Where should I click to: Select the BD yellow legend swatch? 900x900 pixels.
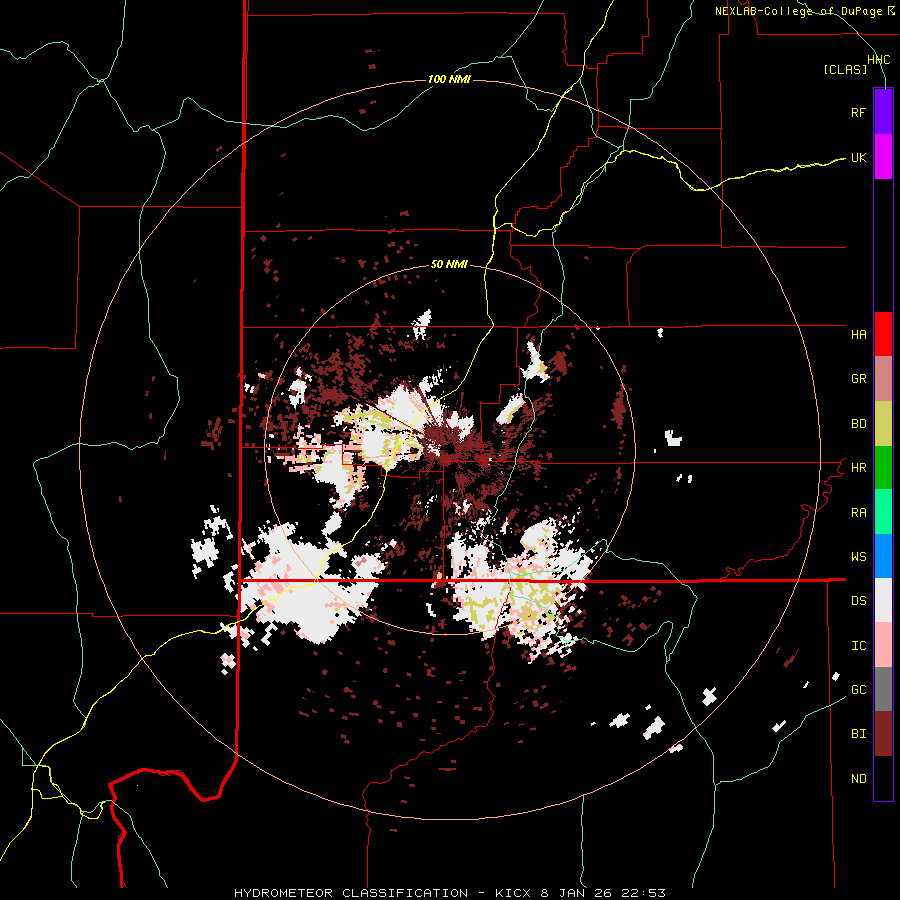click(883, 424)
